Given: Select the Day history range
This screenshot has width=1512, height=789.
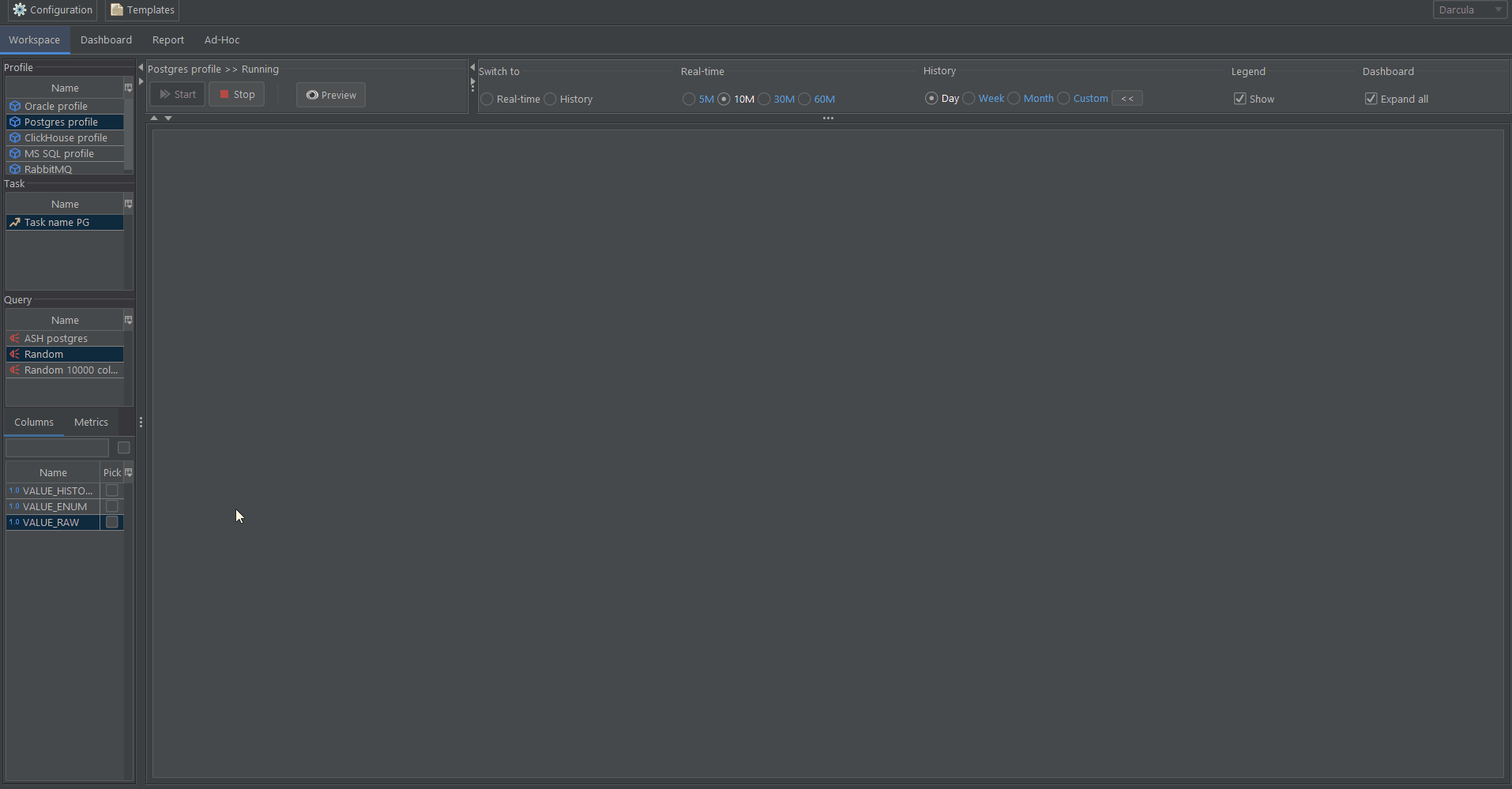Looking at the screenshot, I should coord(931,98).
